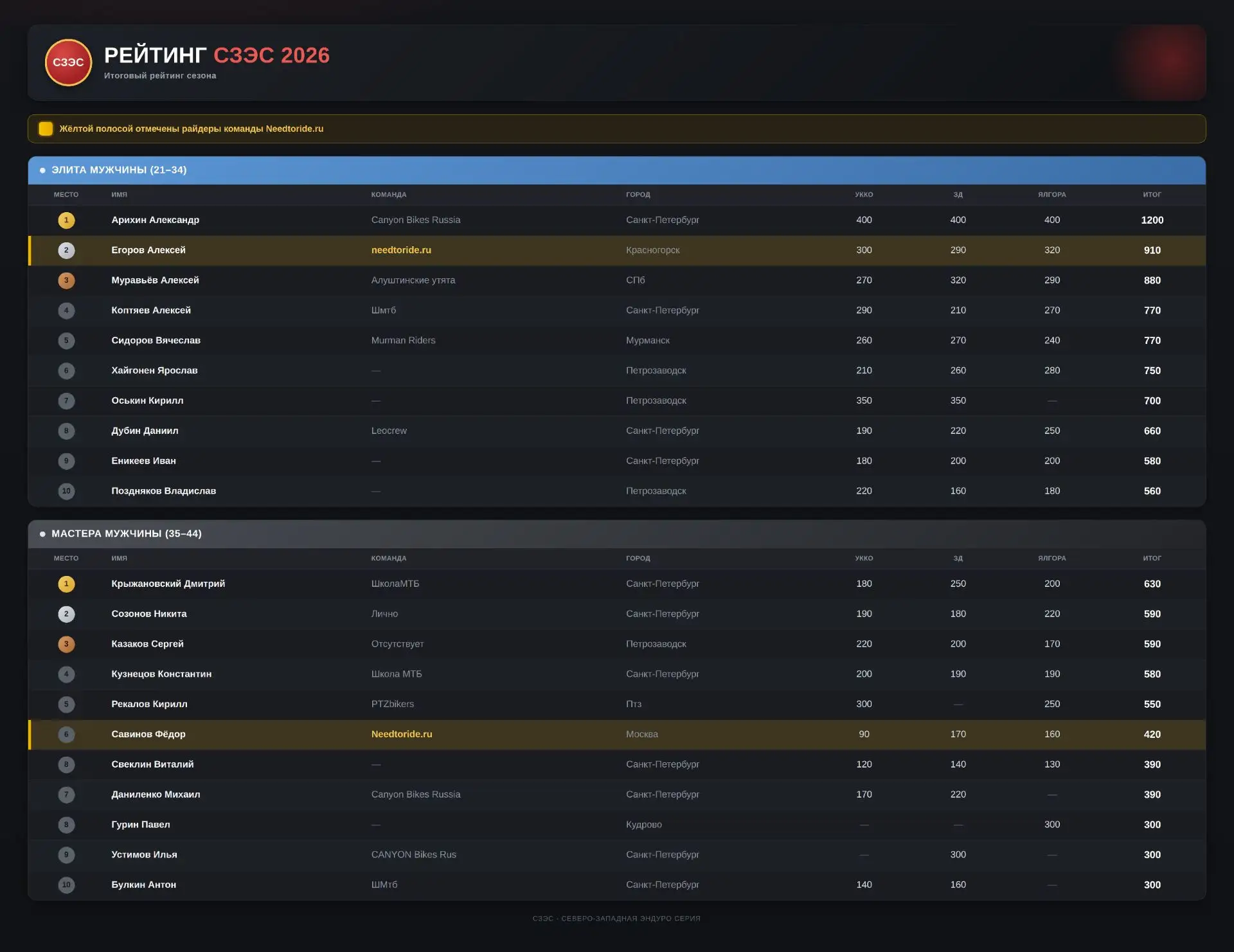Click the name Арихин Александр

[x=155, y=220]
